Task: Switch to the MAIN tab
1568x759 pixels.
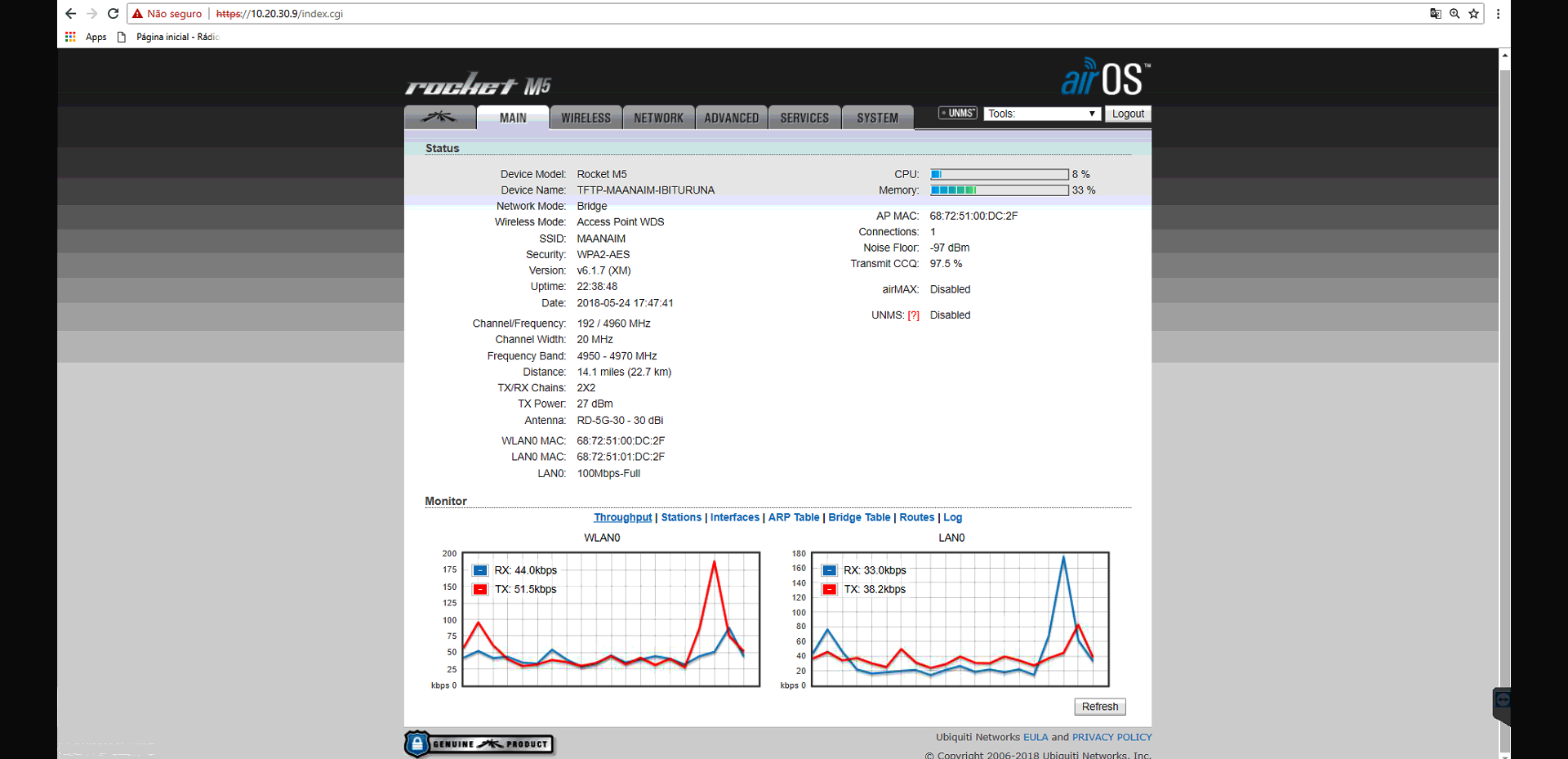Action: click(513, 118)
